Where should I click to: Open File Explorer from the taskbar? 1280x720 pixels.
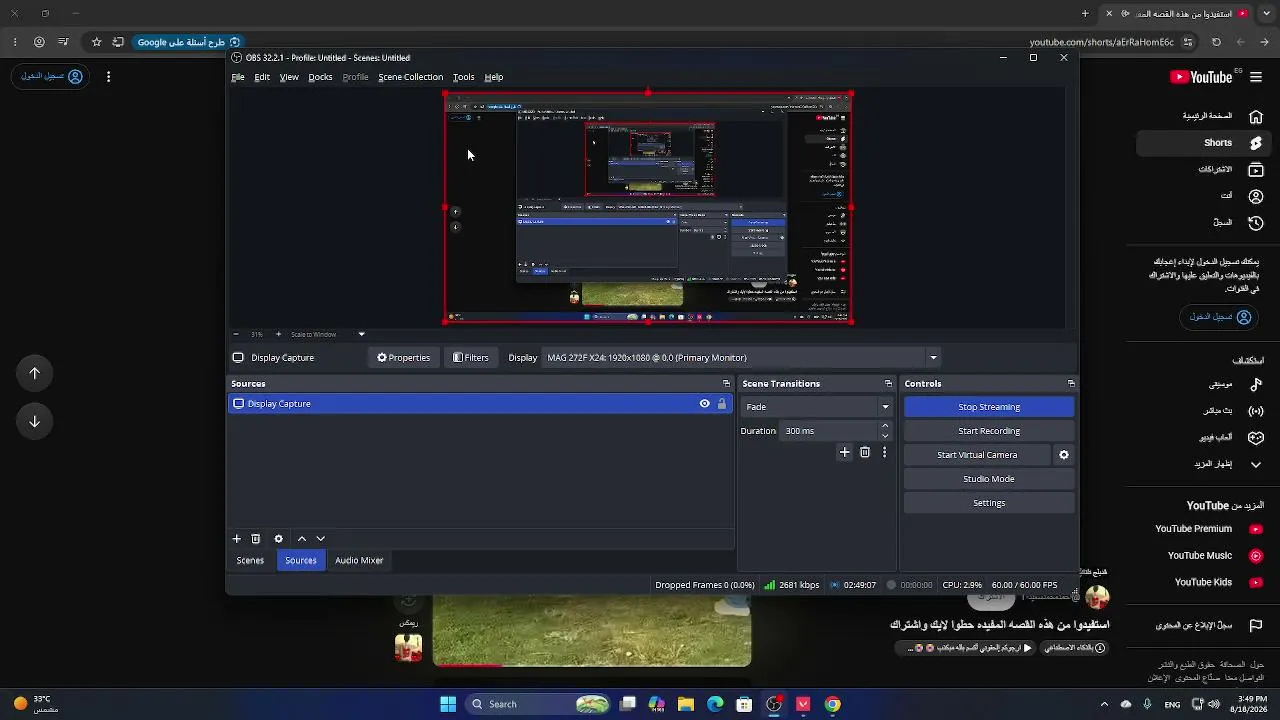click(686, 704)
